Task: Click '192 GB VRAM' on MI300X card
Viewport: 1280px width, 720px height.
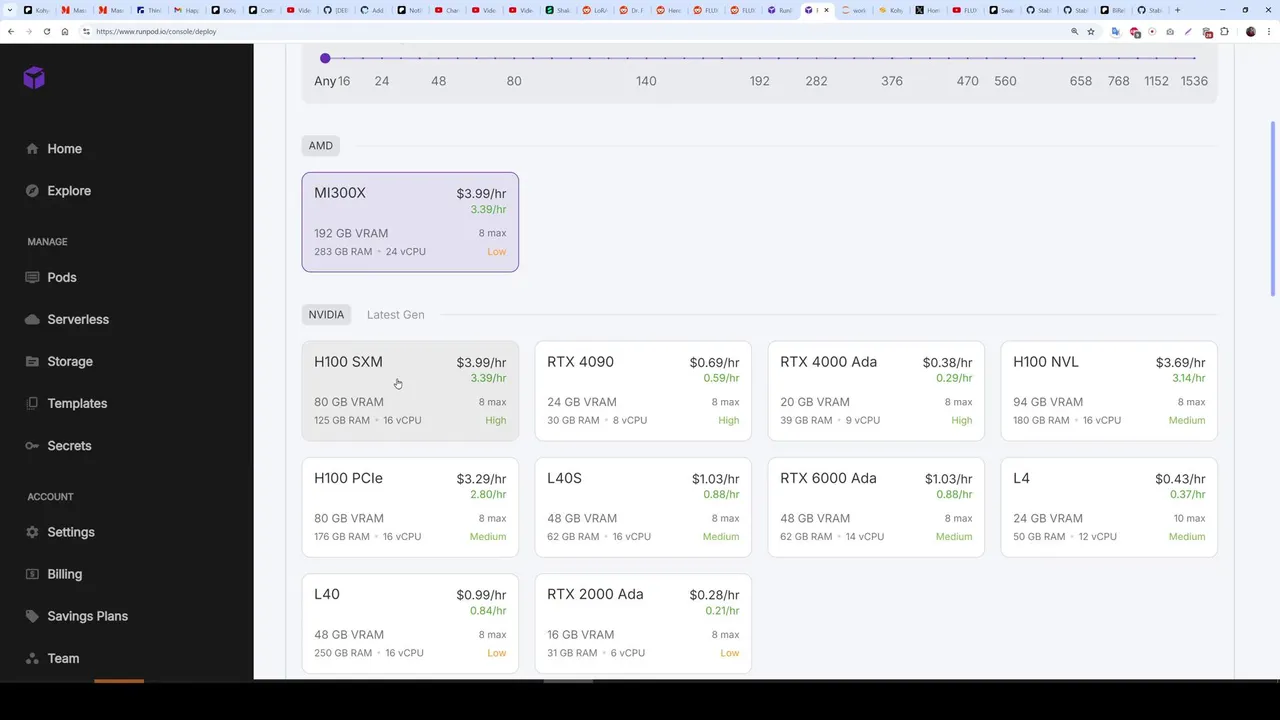Action: click(x=351, y=233)
